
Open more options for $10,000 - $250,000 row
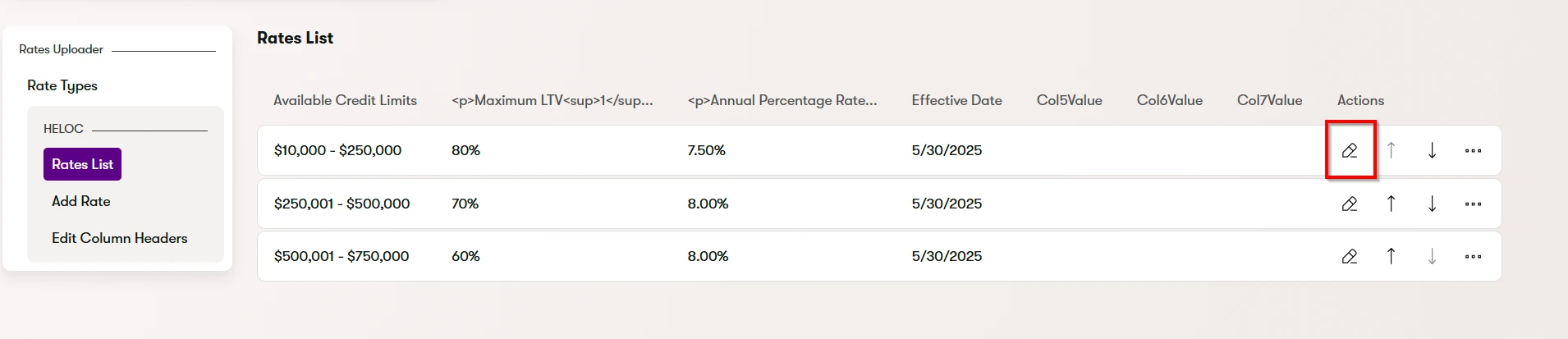pos(1473,150)
